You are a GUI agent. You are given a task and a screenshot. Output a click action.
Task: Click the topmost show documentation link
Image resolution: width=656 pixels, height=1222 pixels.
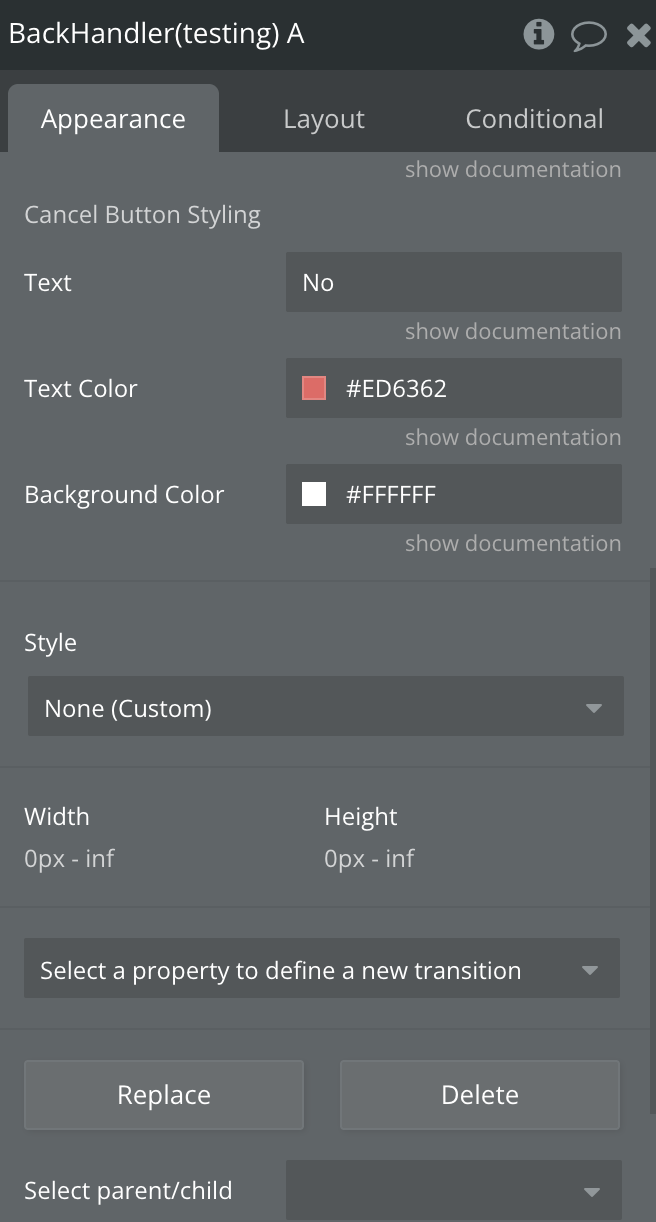point(513,169)
